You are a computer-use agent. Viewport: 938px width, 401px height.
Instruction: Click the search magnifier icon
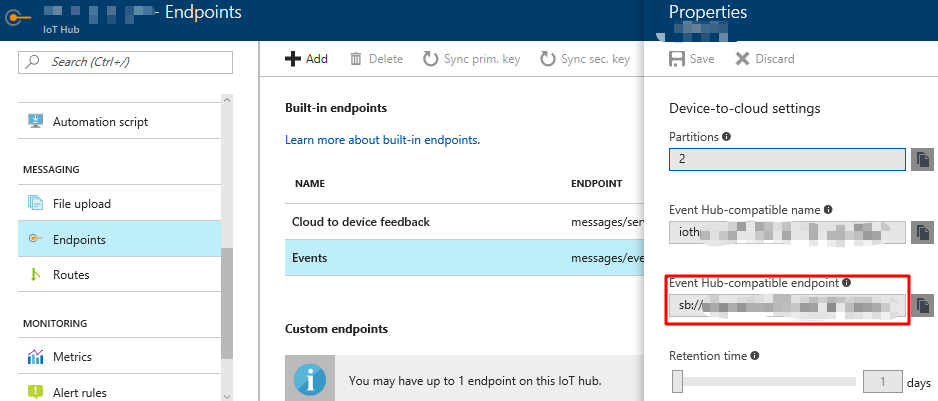[33, 62]
